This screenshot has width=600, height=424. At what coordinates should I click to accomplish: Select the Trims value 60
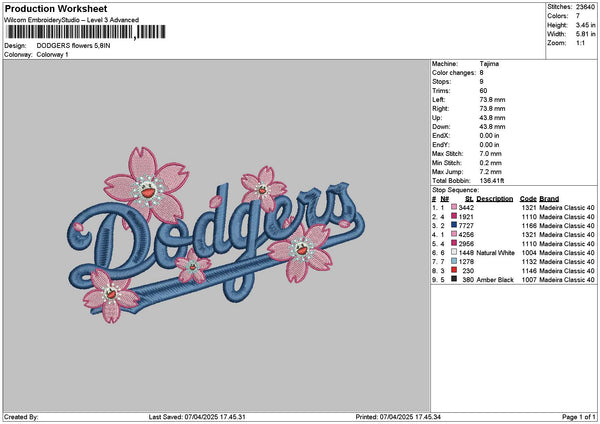pyautogui.click(x=483, y=91)
